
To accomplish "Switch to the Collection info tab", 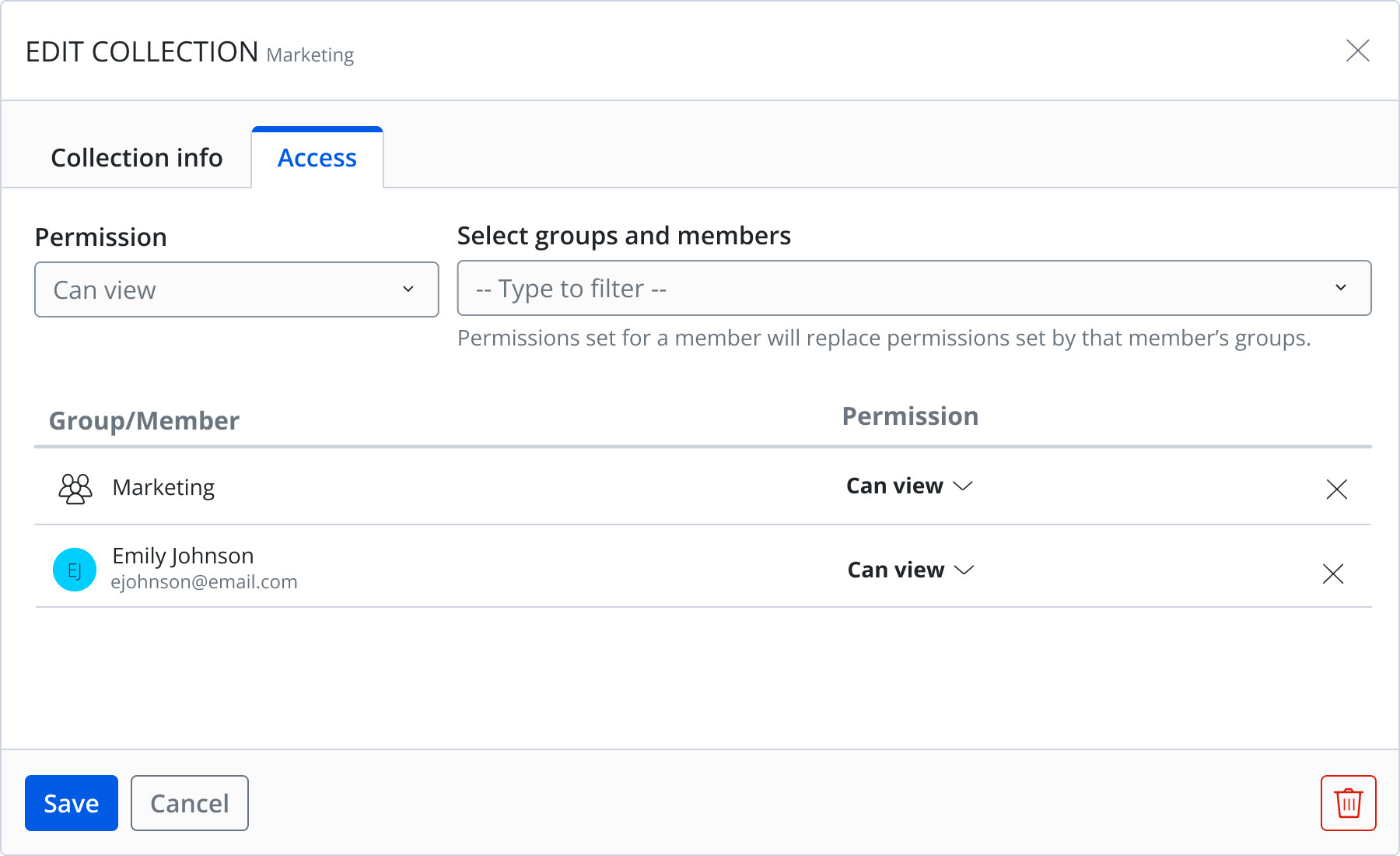I will pyautogui.click(x=137, y=157).
